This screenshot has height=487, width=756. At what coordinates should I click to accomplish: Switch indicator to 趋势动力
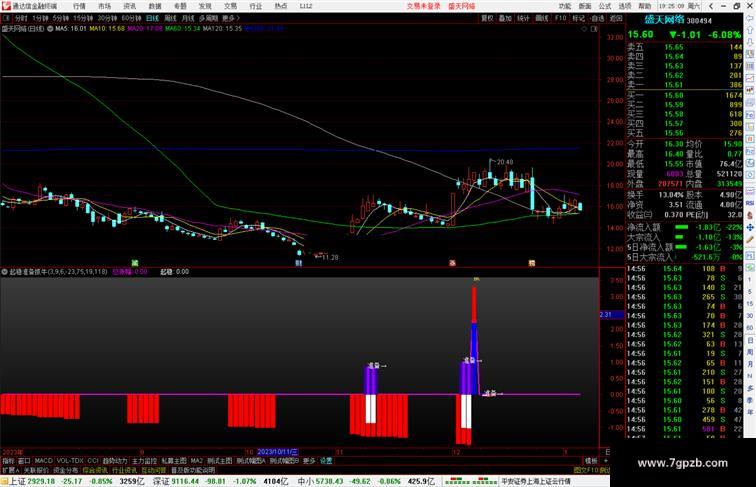coord(115,461)
